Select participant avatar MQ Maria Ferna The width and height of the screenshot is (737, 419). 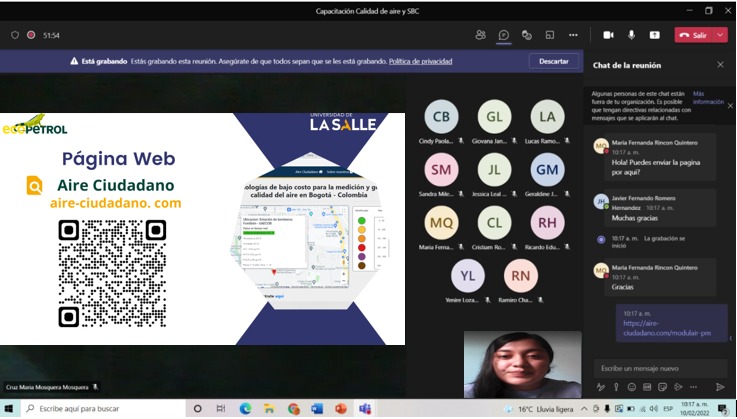[441, 223]
